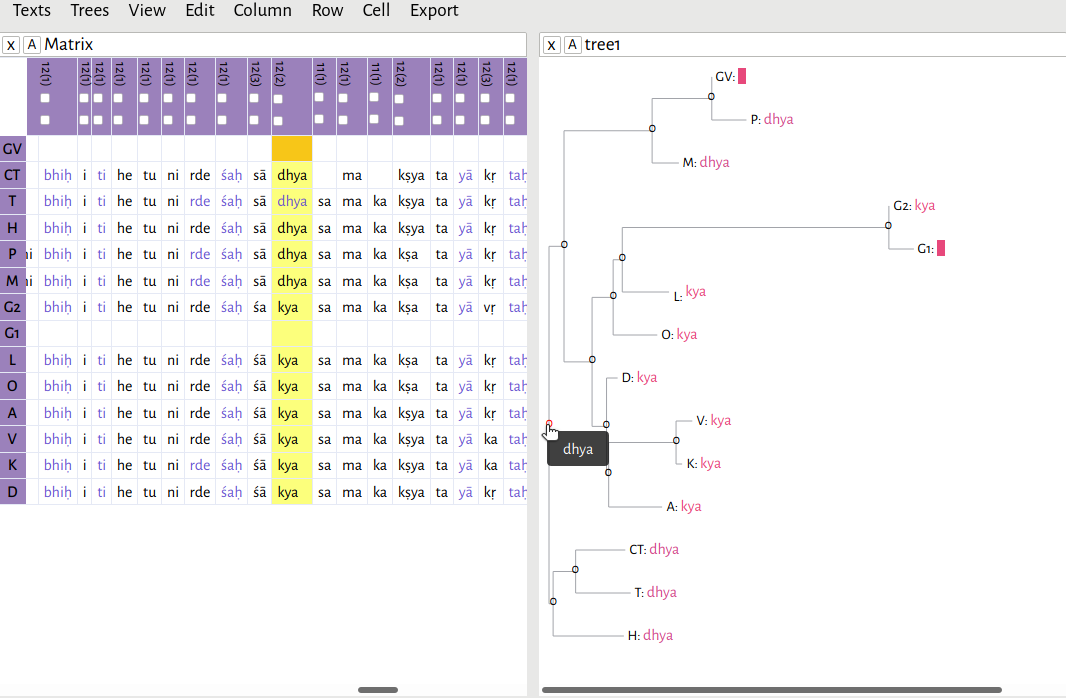Screen dimensions: 1066x698
Task: Close the tree1 panel with its X icon
Action: [551, 45]
